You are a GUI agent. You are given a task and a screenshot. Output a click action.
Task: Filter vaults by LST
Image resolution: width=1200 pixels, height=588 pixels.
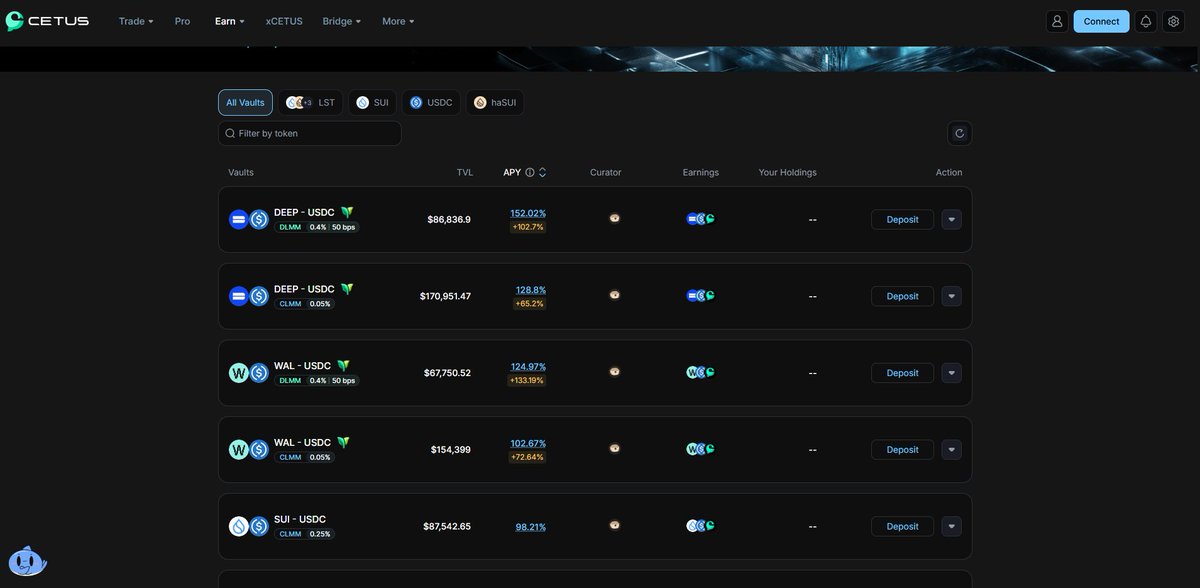coord(311,102)
